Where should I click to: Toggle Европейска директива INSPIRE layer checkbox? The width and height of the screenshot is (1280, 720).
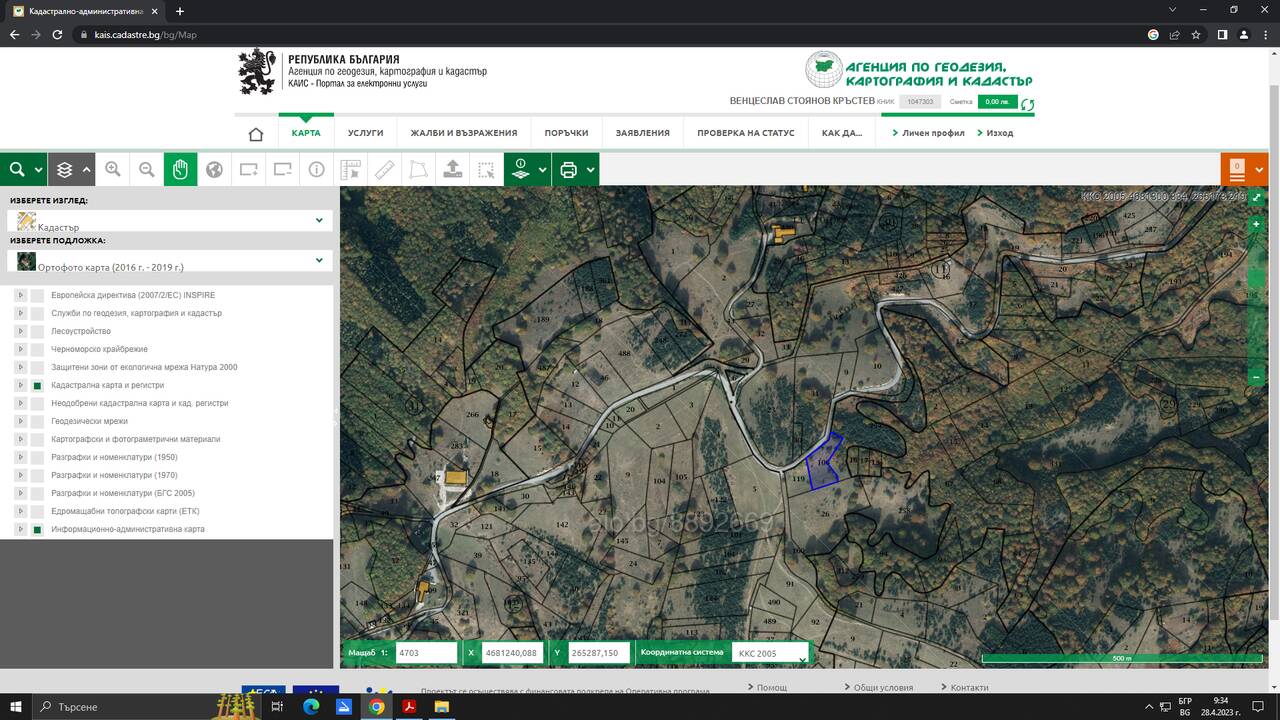pyautogui.click(x=37, y=296)
